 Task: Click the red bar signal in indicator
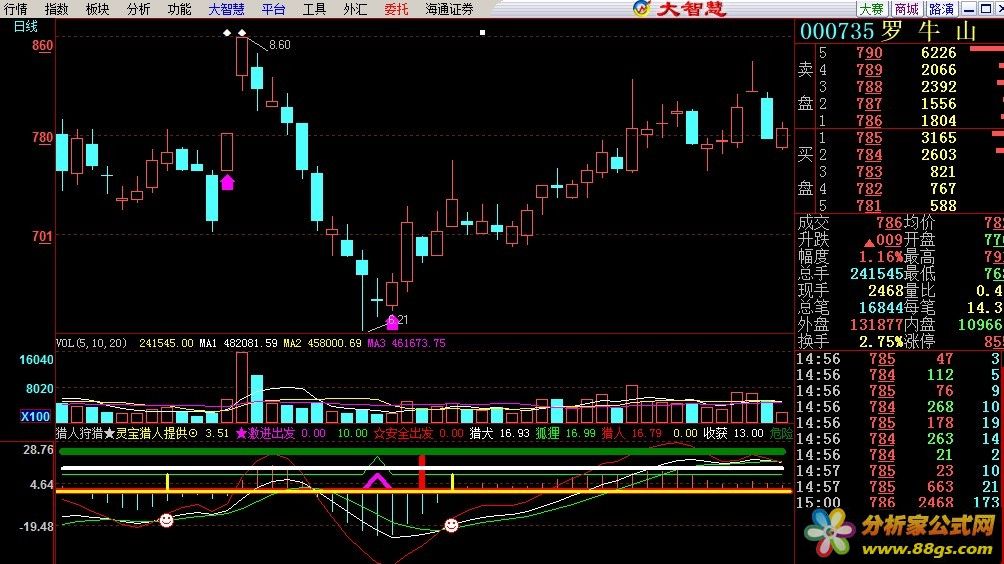point(421,472)
